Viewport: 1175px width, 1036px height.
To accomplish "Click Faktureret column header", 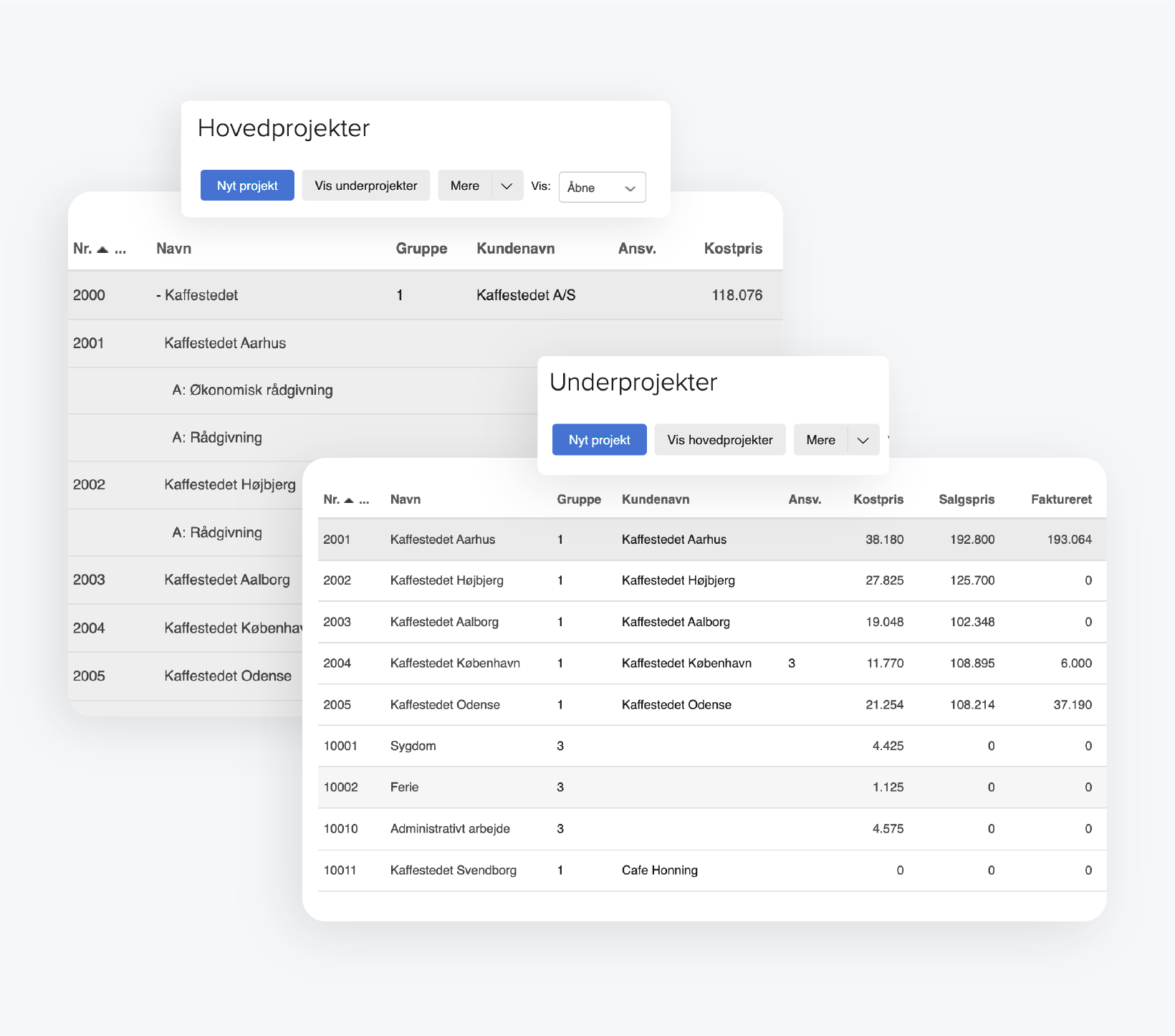I will (x=1061, y=499).
